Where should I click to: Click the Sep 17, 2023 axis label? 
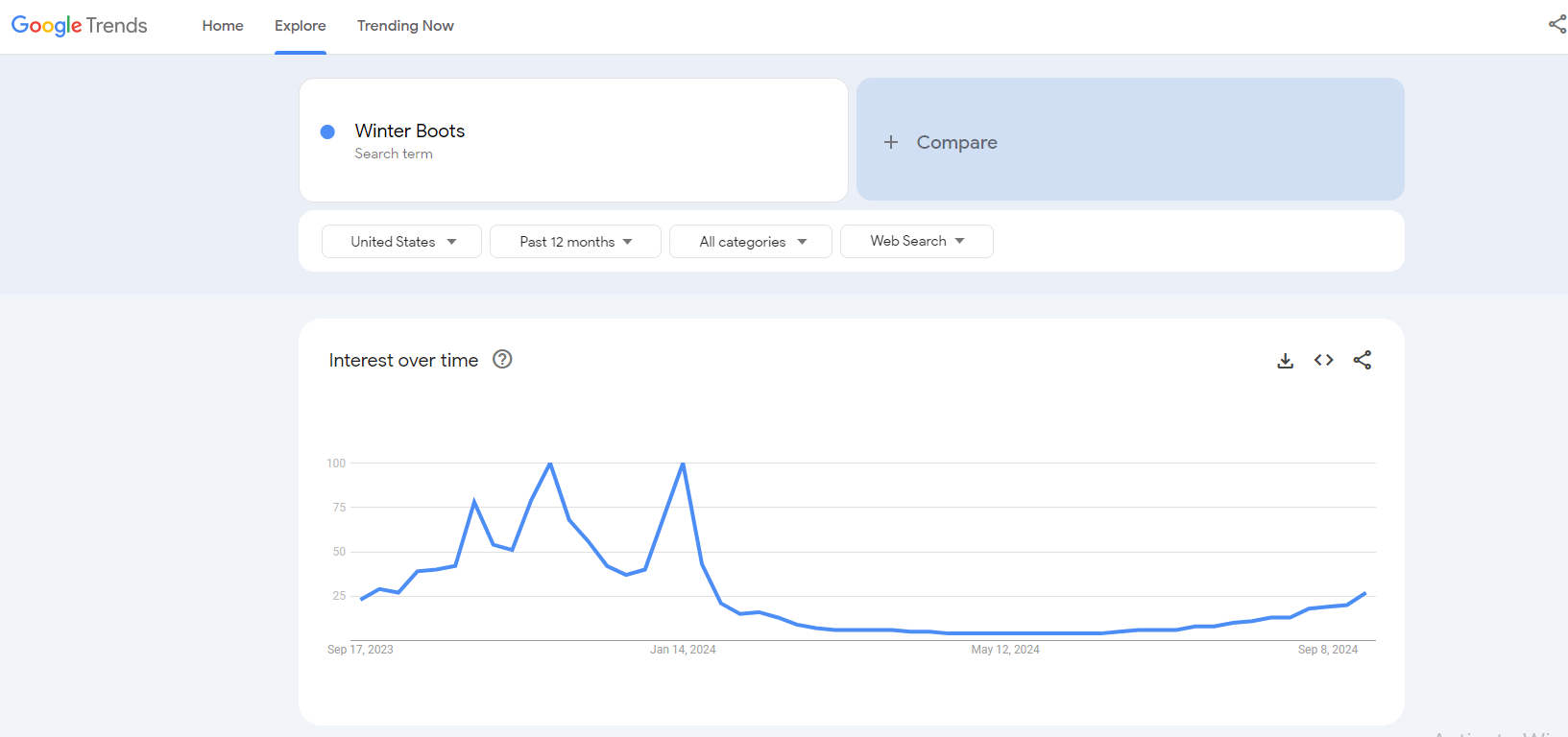click(x=360, y=650)
